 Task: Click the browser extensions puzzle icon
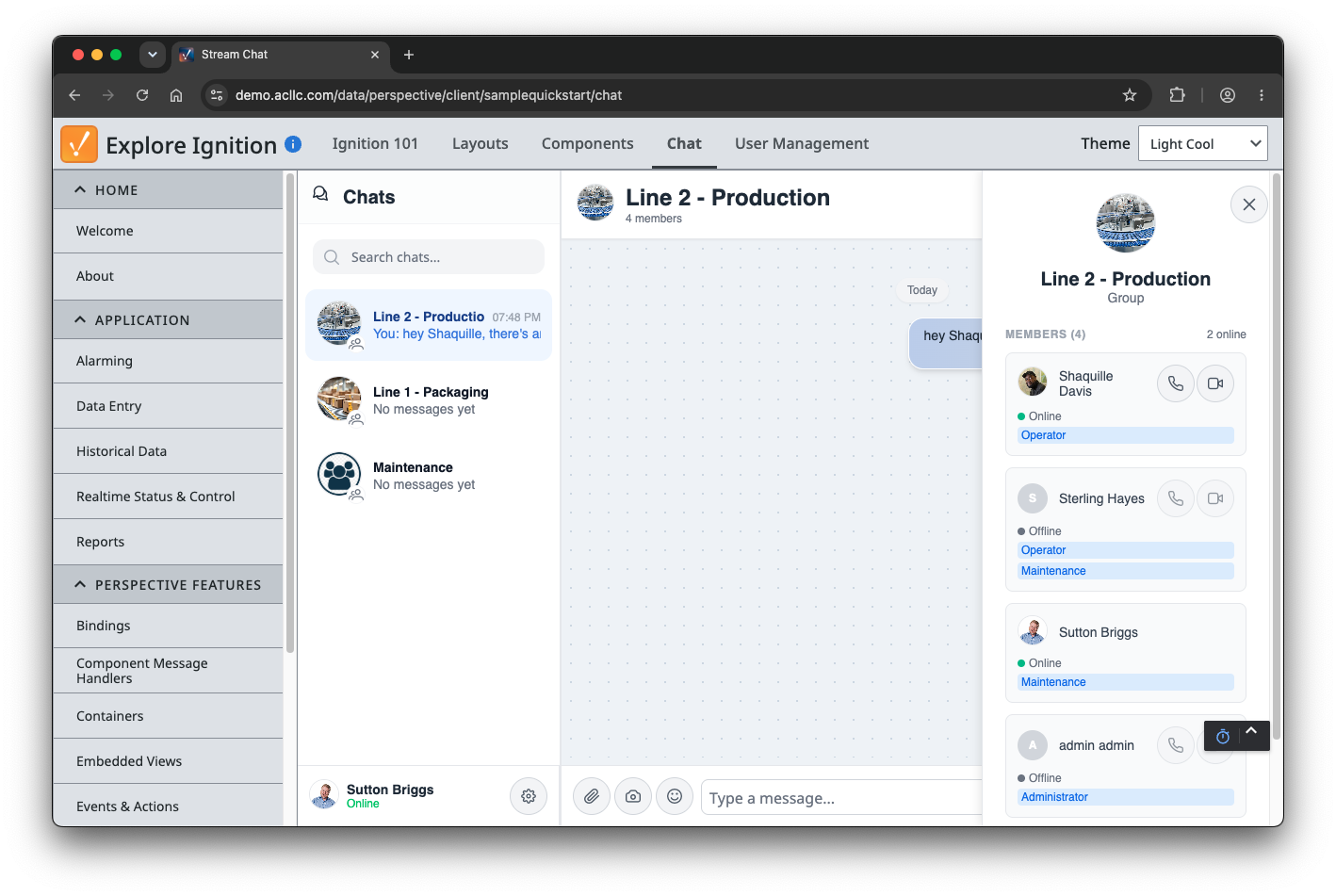click(x=1177, y=95)
